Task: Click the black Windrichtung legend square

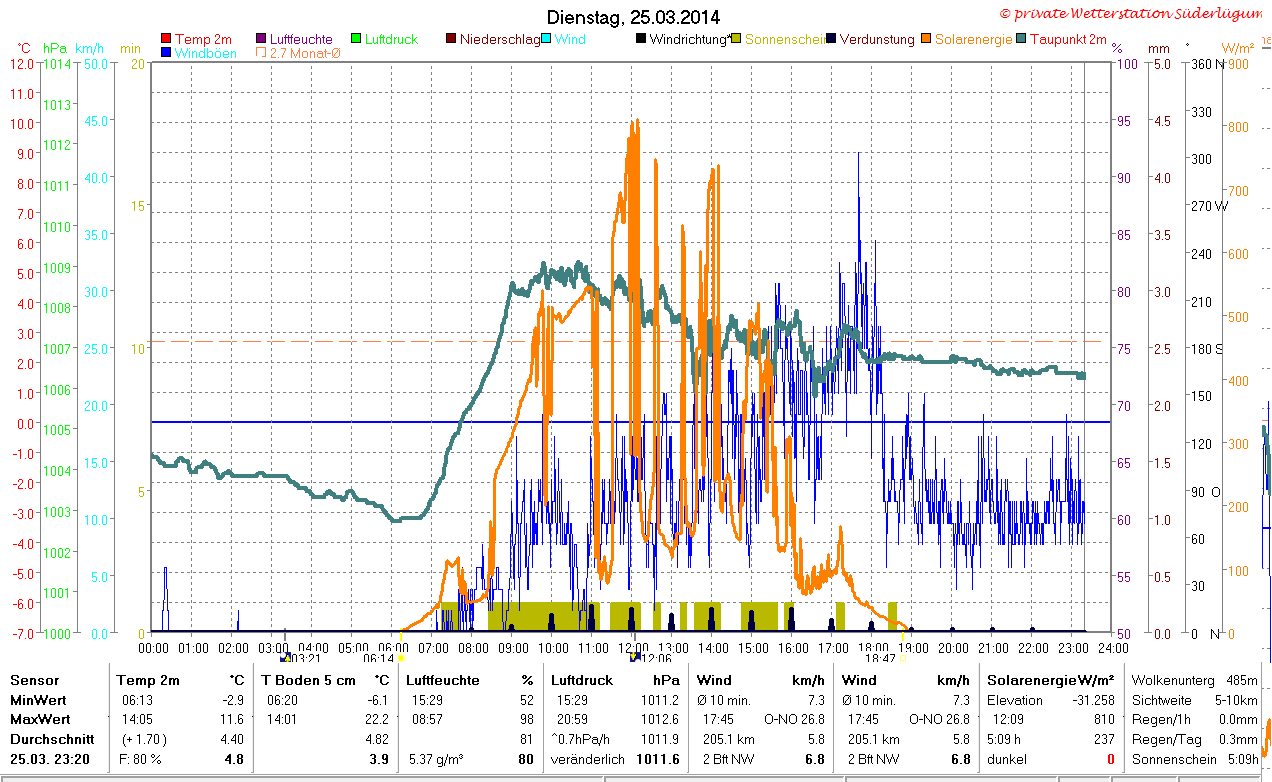Action: tap(641, 39)
